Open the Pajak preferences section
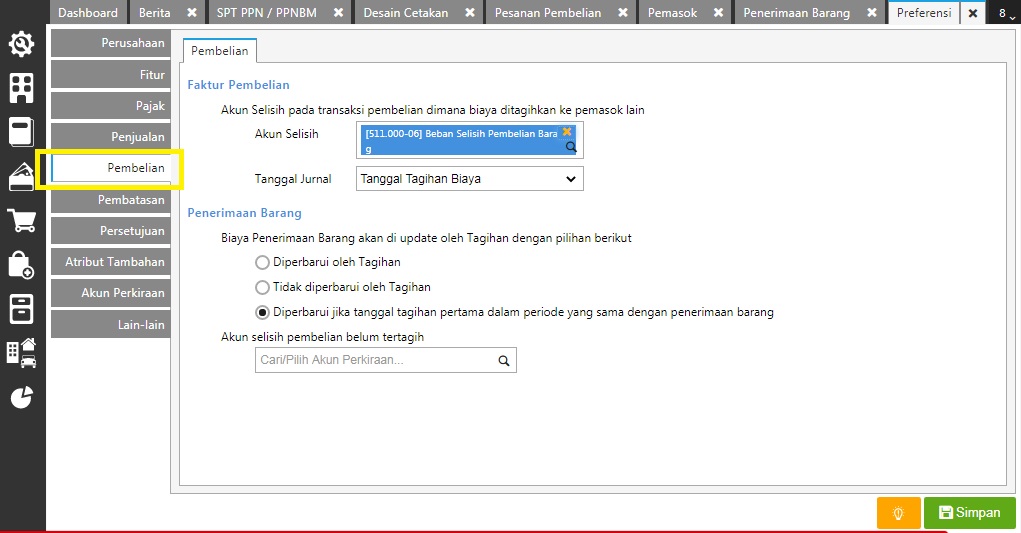 (x=111, y=105)
